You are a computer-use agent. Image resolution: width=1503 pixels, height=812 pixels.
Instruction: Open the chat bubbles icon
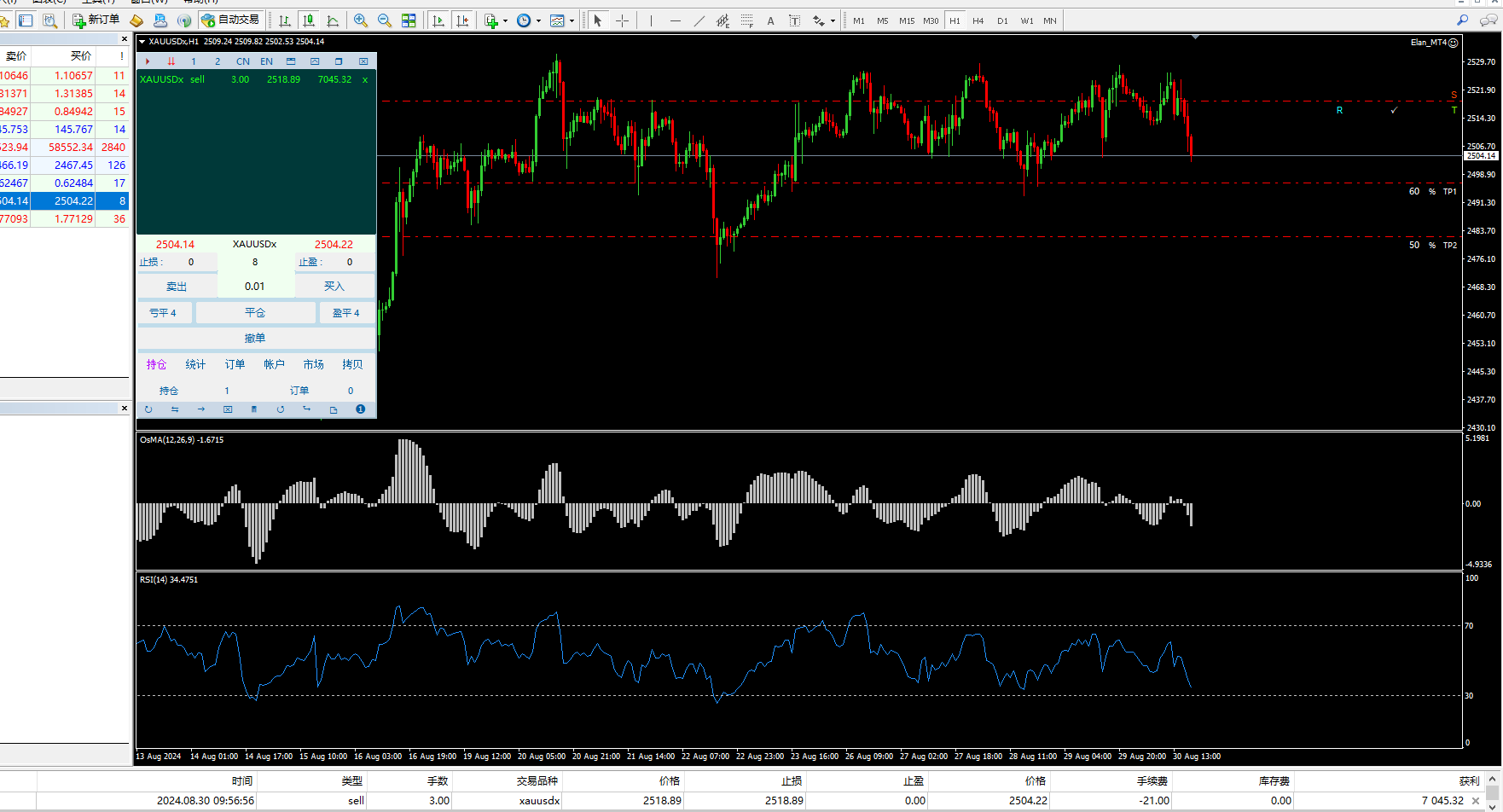1488,20
